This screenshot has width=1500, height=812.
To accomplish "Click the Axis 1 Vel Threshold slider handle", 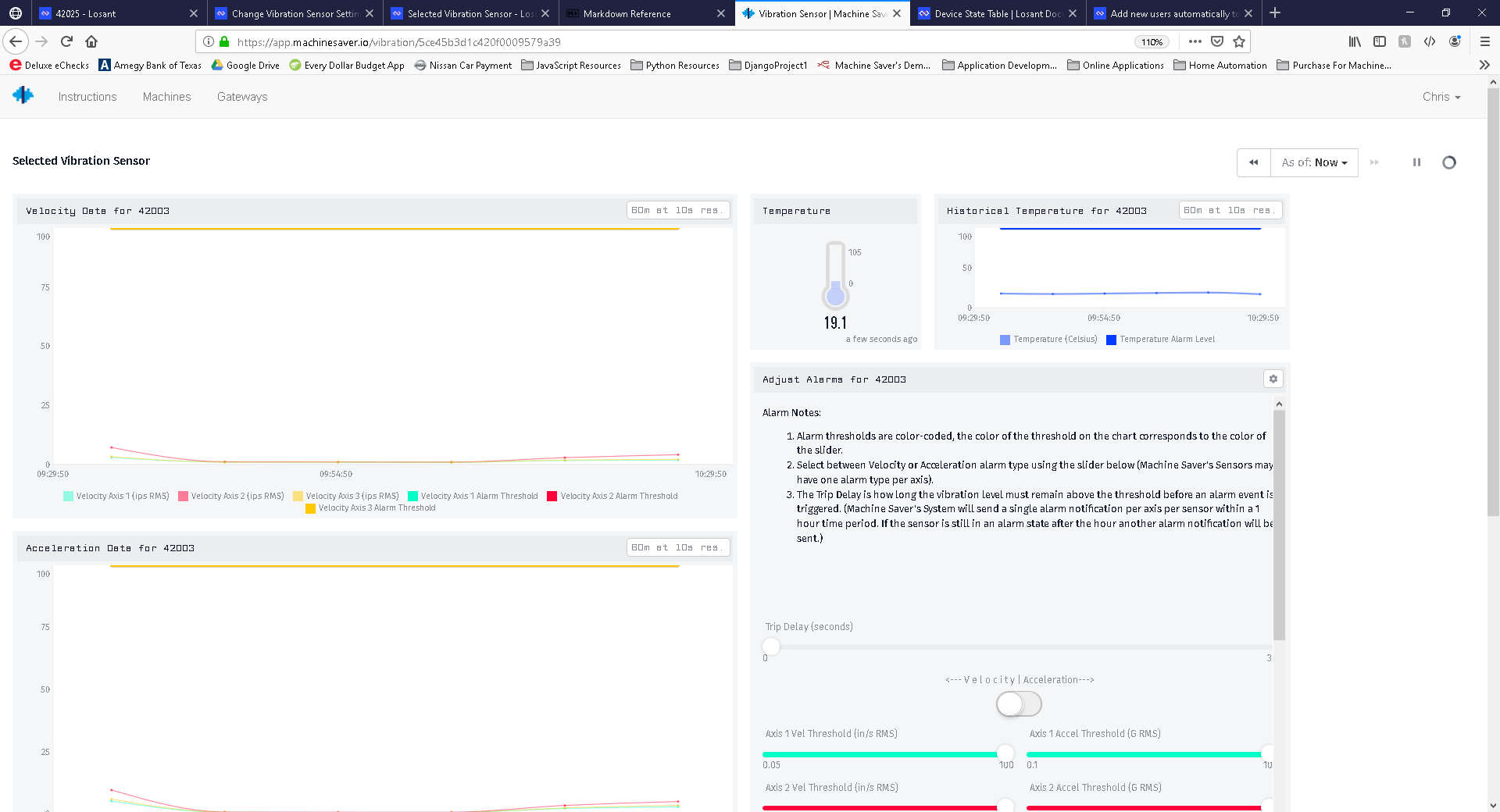I will tap(1005, 753).
